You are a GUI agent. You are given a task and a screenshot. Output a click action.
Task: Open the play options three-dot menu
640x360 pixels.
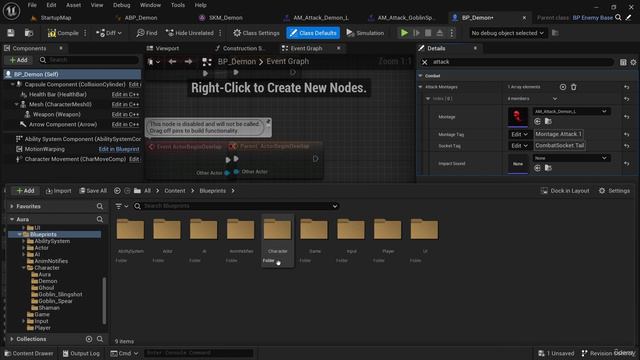tap(451, 33)
